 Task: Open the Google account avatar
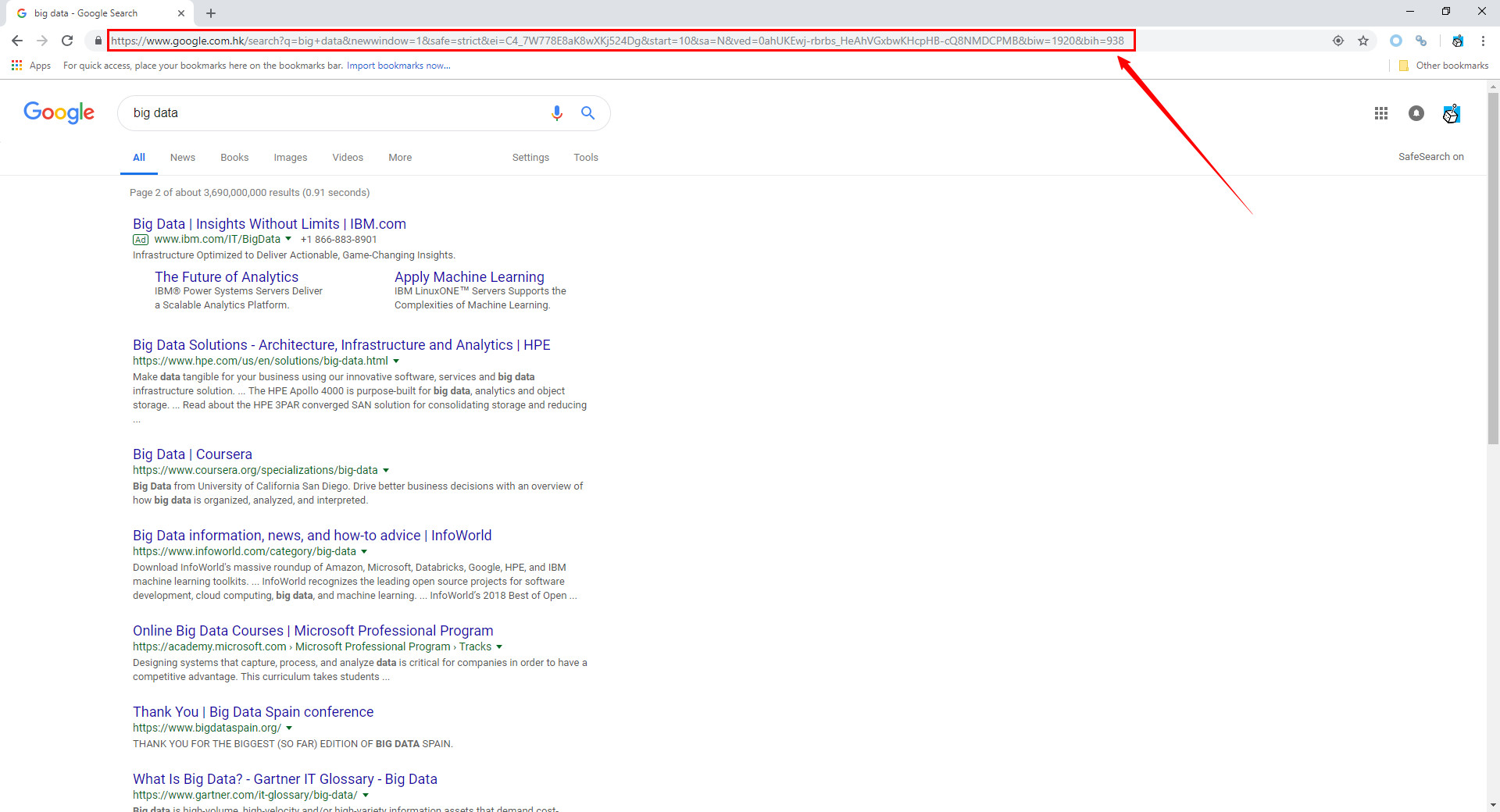[1452, 113]
